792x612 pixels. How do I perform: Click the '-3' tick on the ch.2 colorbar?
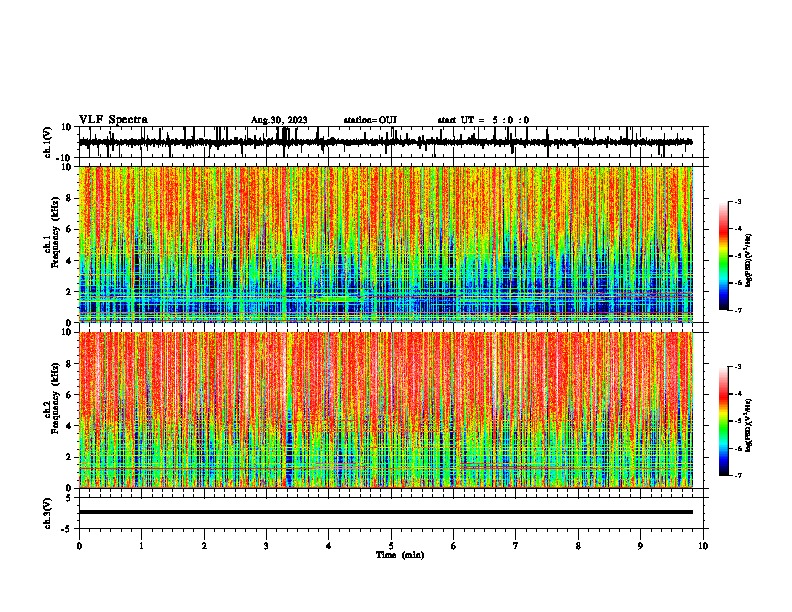(x=737, y=367)
